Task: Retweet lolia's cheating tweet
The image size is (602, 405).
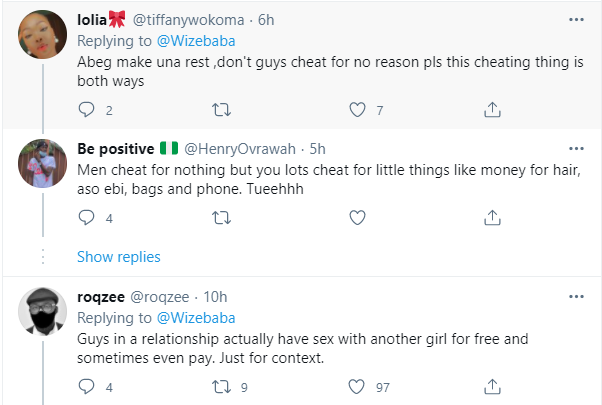Action: click(x=220, y=108)
